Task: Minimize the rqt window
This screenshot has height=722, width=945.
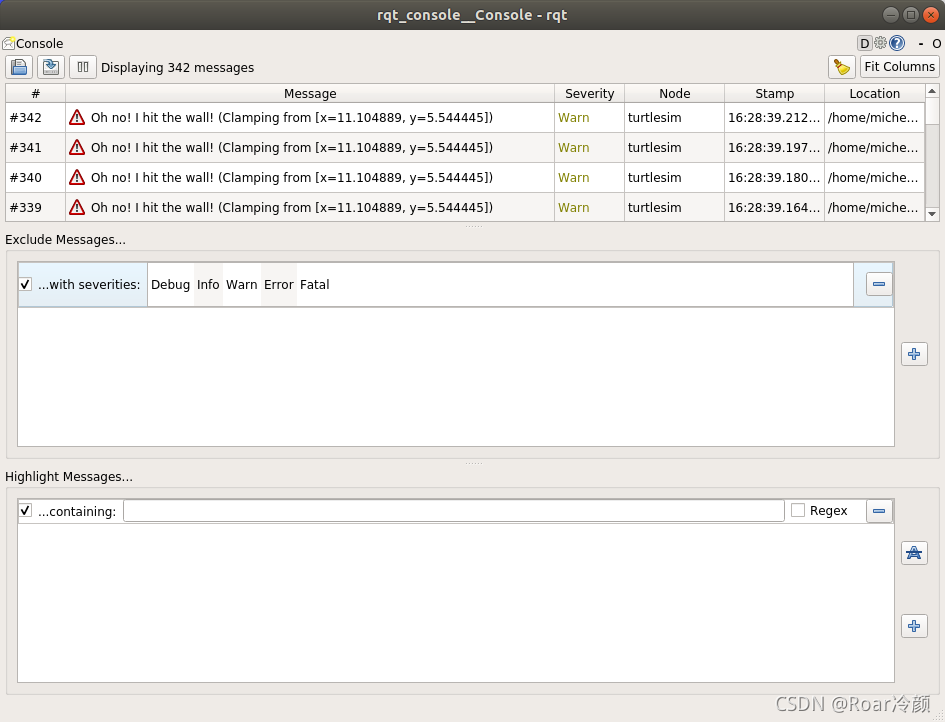Action: click(891, 14)
